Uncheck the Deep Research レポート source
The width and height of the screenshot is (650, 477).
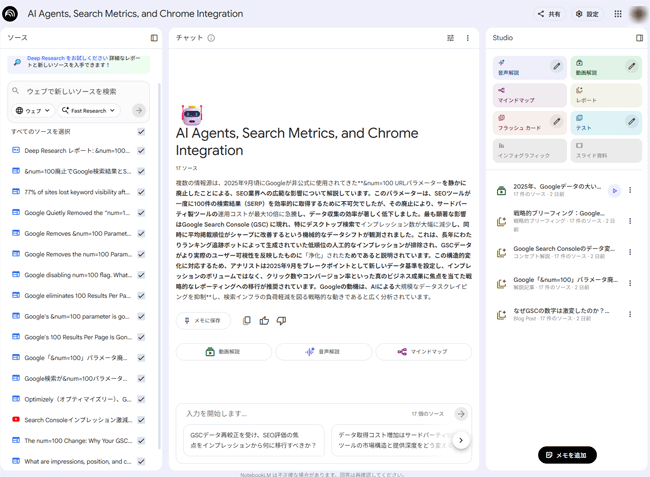tap(141, 150)
